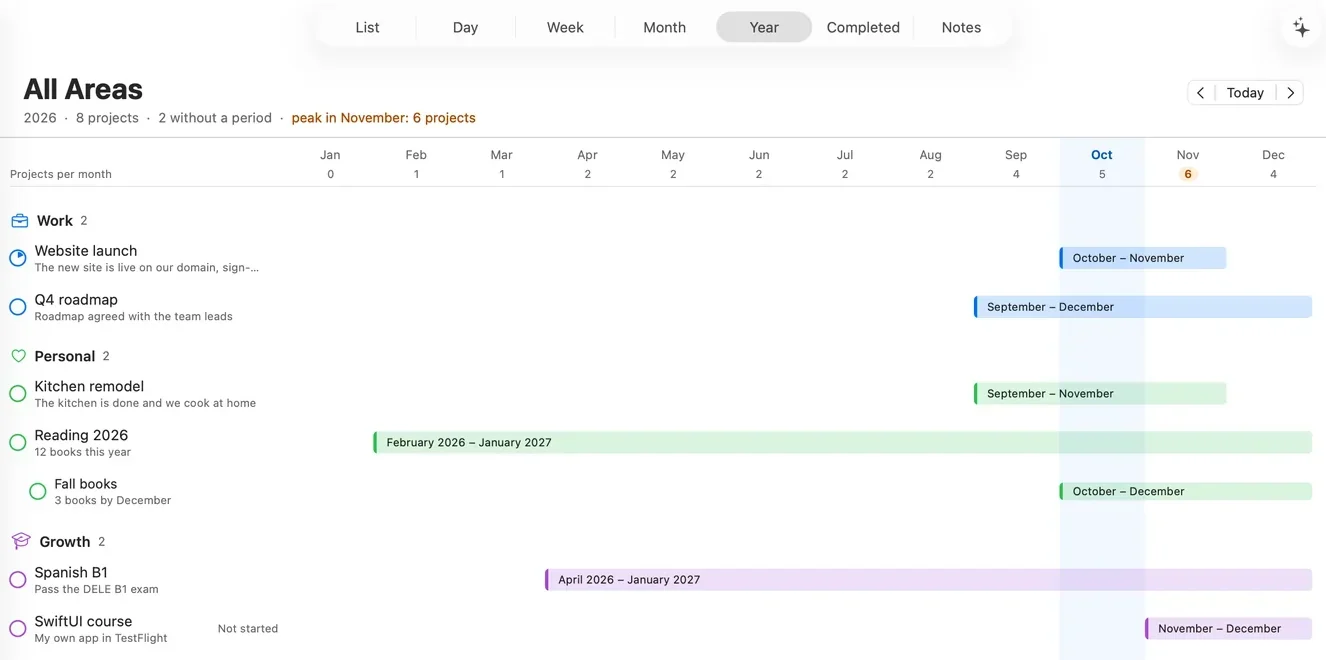
Task: Select Reading 2026 February – January bar
Action: click(843, 442)
